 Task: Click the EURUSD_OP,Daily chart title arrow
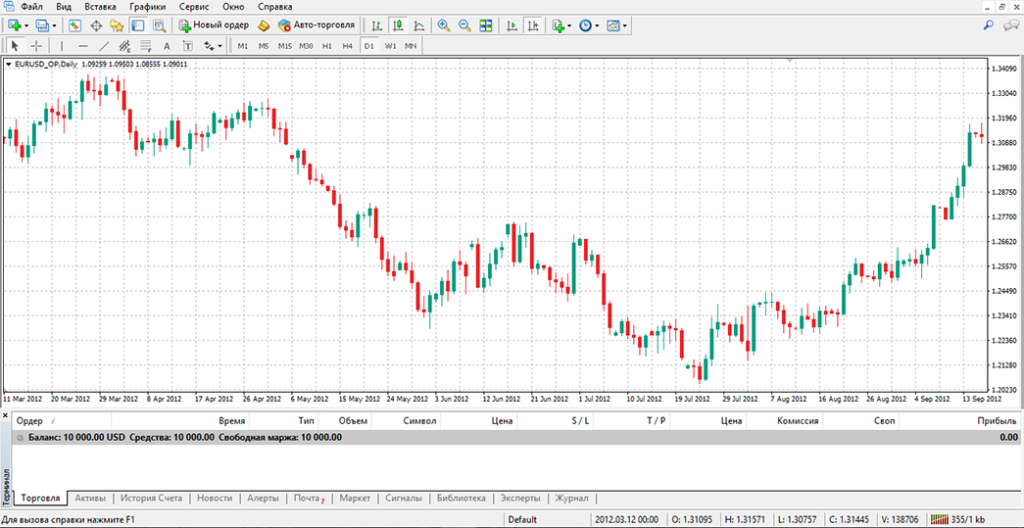coord(8,64)
